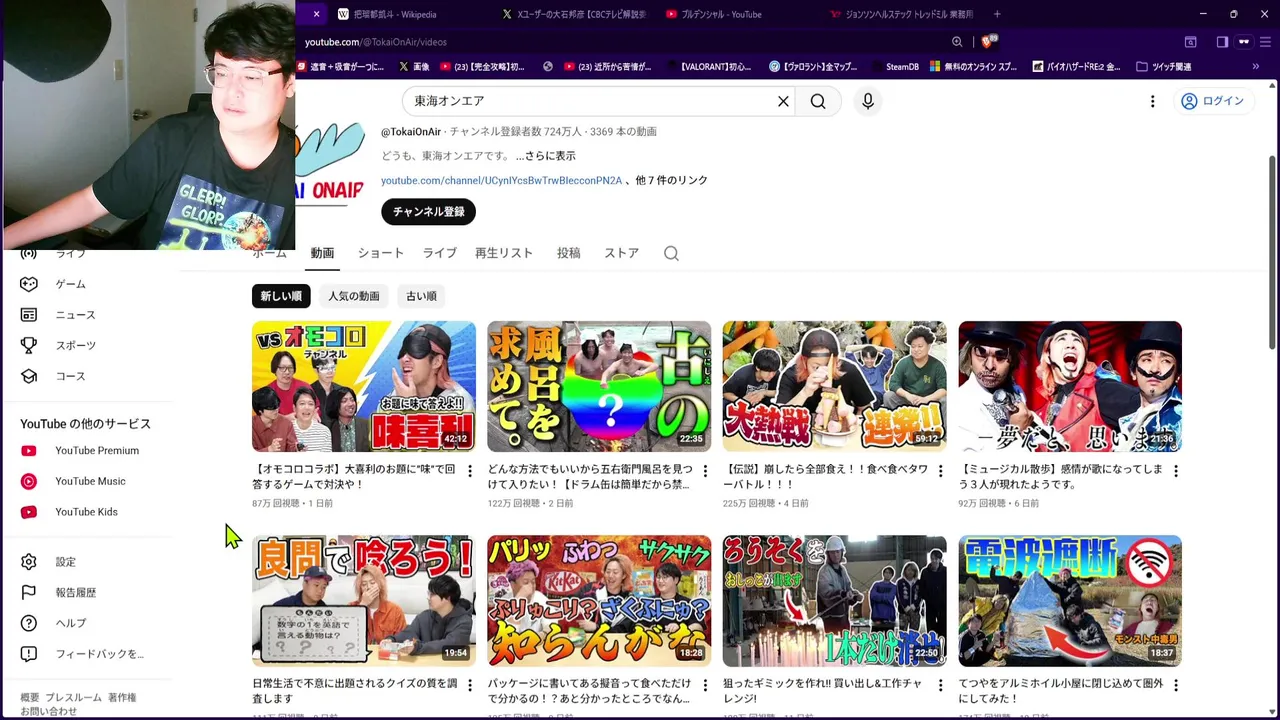Select the 新しい順 sort chip
Viewport: 1280px width, 720px height.
click(281, 296)
